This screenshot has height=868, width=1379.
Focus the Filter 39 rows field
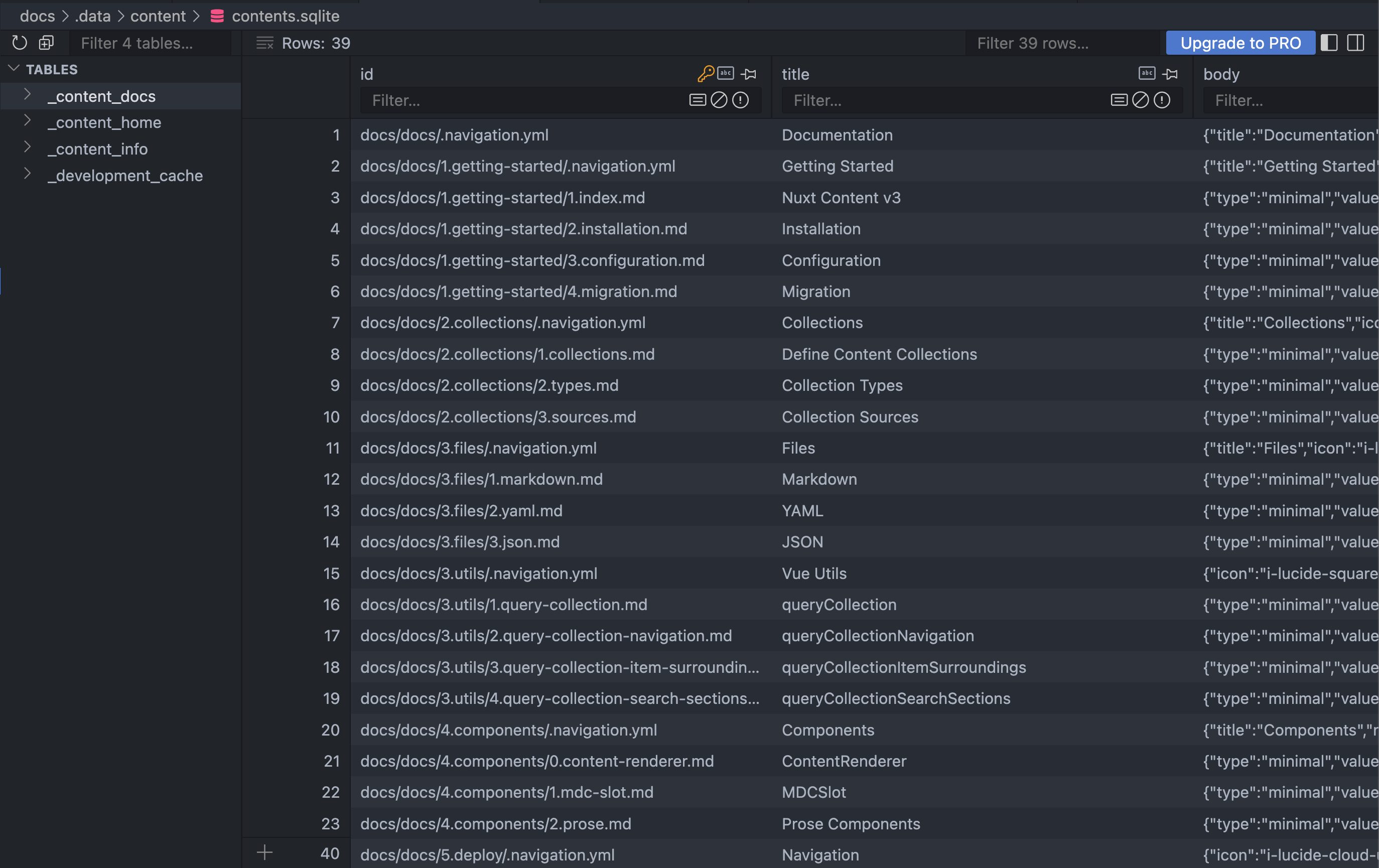coord(1062,43)
